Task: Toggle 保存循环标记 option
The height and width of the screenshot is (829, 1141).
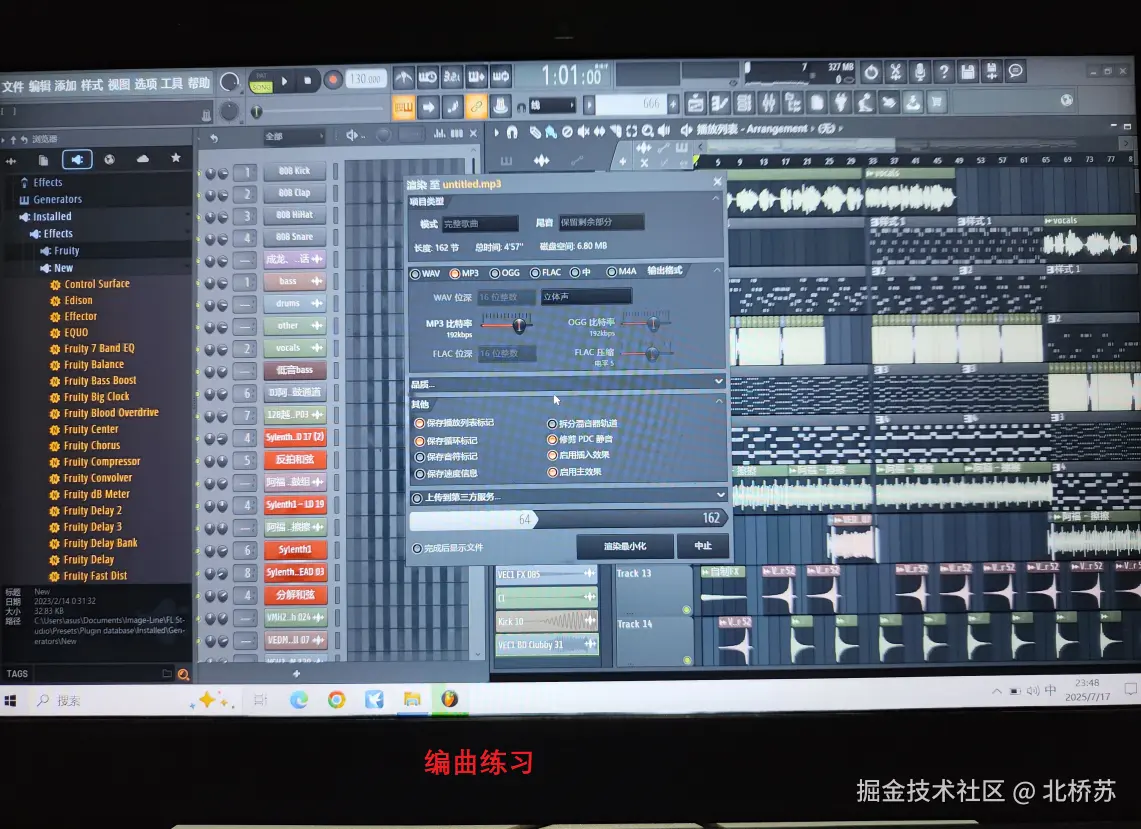Action: click(419, 441)
